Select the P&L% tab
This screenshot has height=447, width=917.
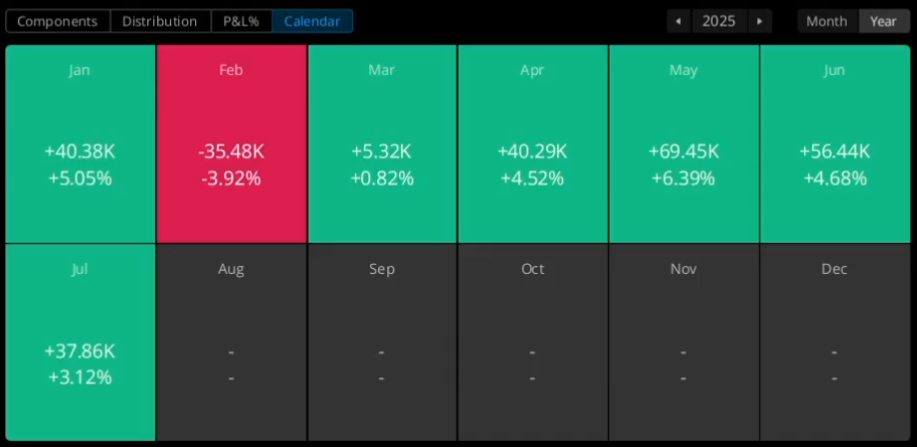click(241, 21)
